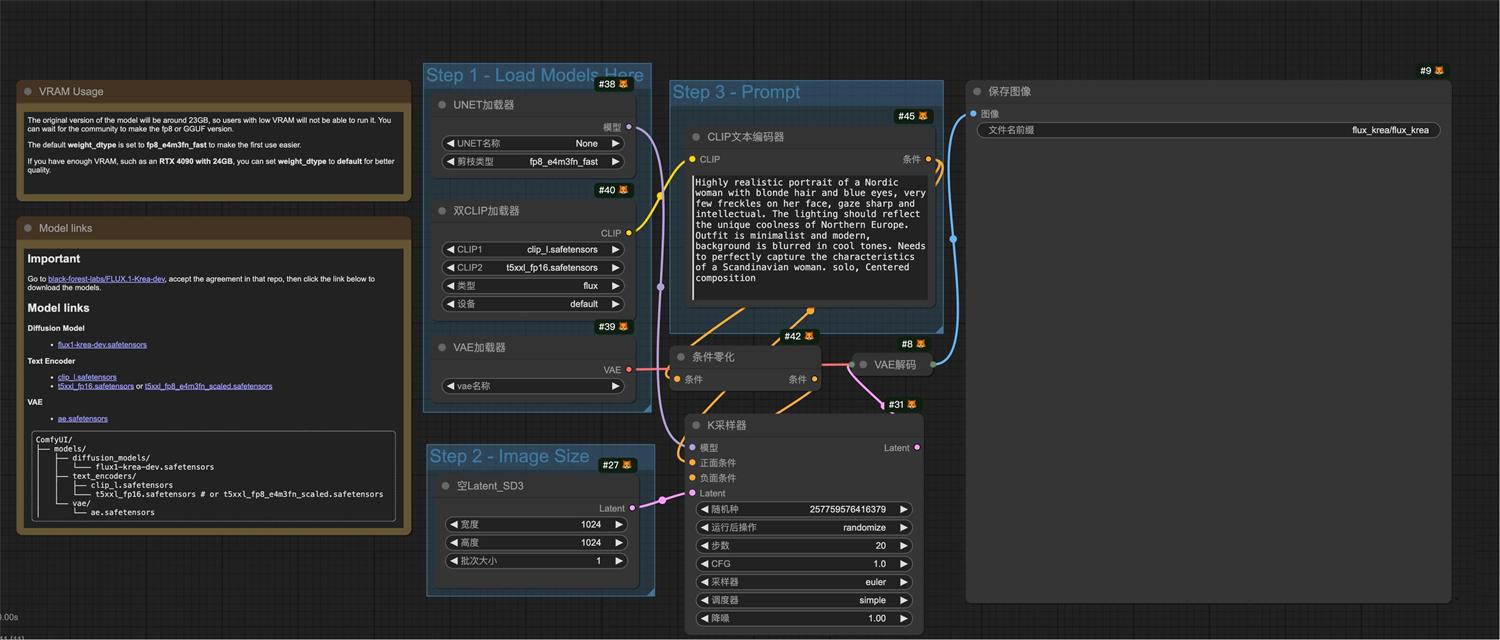Click the CLIP input port on CLIP文本编码器

click(x=692, y=159)
